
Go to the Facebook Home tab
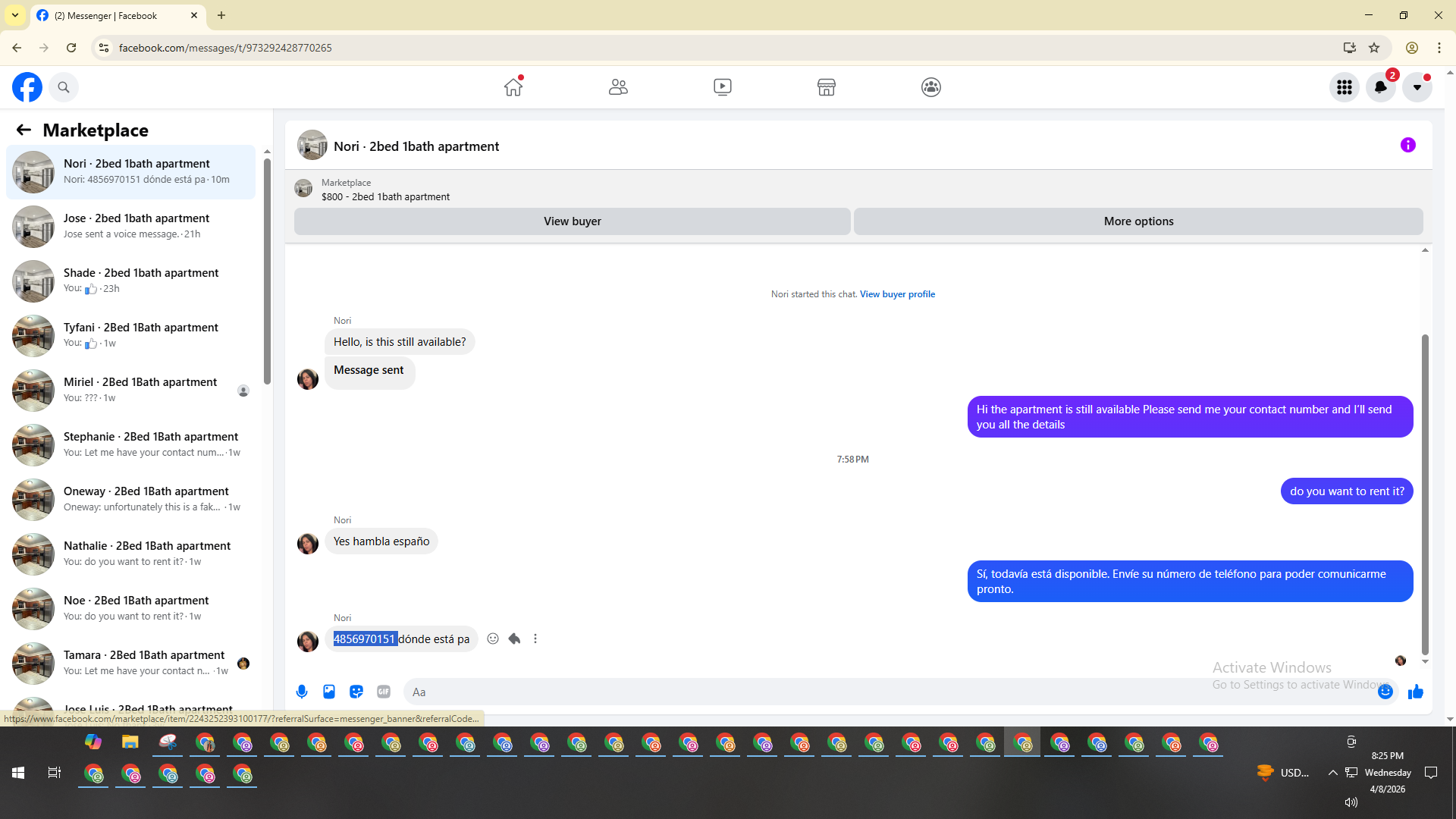pos(513,87)
